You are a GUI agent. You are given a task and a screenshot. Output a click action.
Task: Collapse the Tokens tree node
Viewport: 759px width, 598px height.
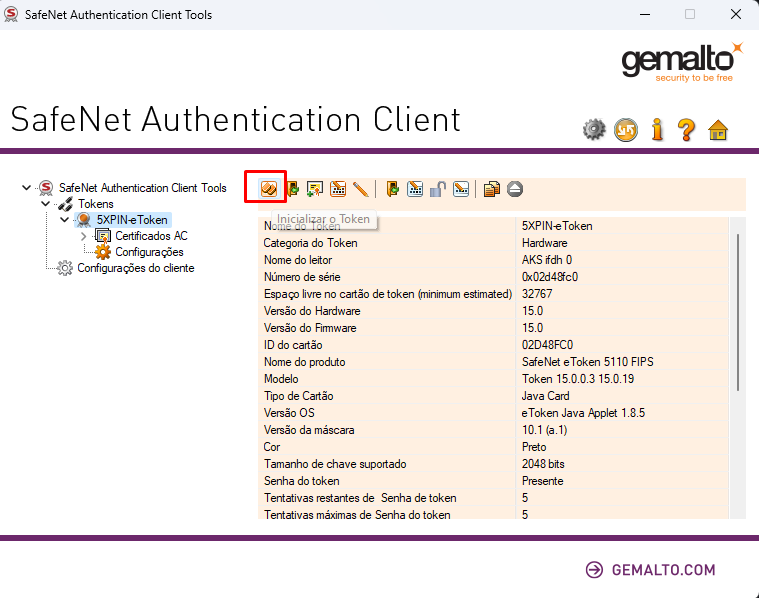pyautogui.click(x=46, y=204)
